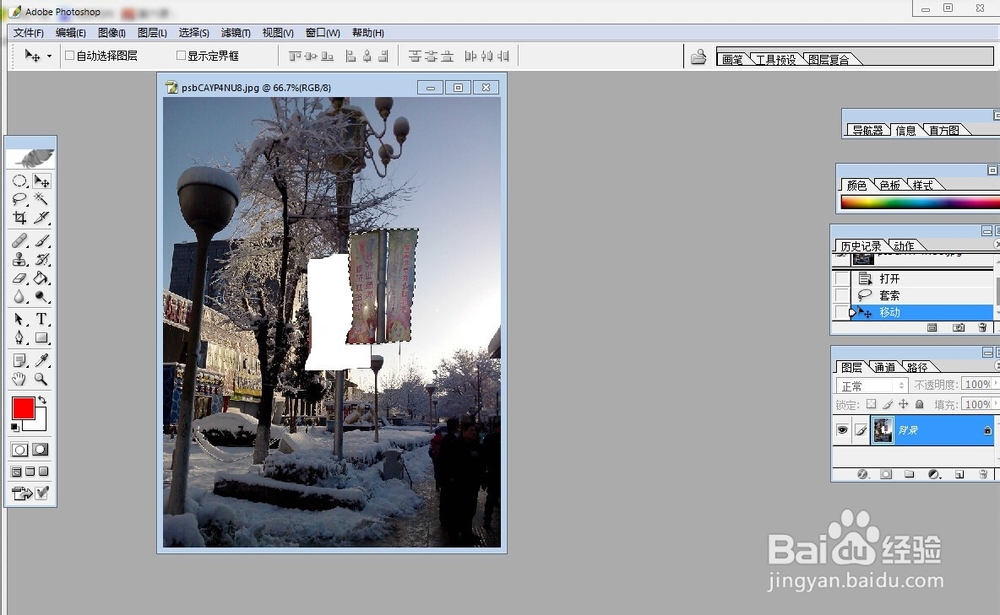This screenshot has width=1000, height=615.
Task: Select the Magic Wand tool
Action: click(x=41, y=199)
